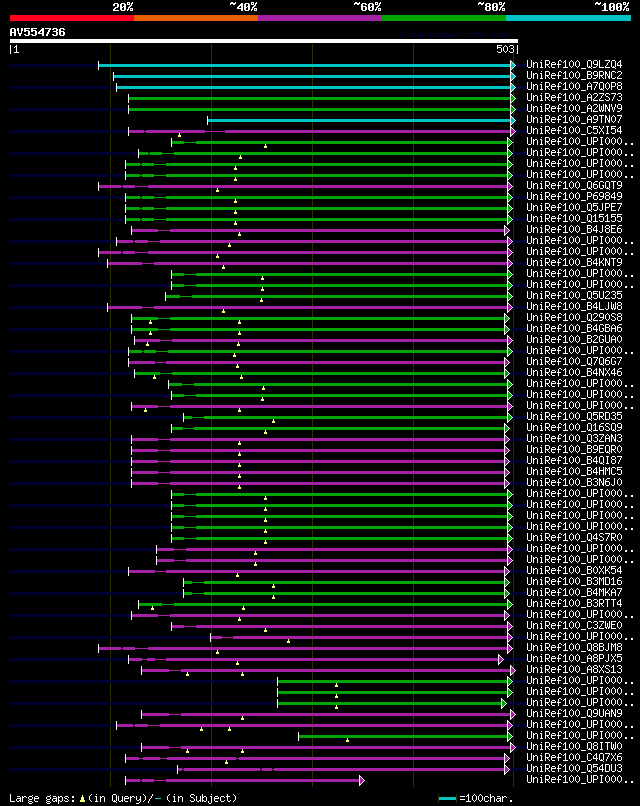Viewport: 640px width, 806px height.
Task: Select the UniRef100_Q16SQ9 label
Action: (574, 427)
